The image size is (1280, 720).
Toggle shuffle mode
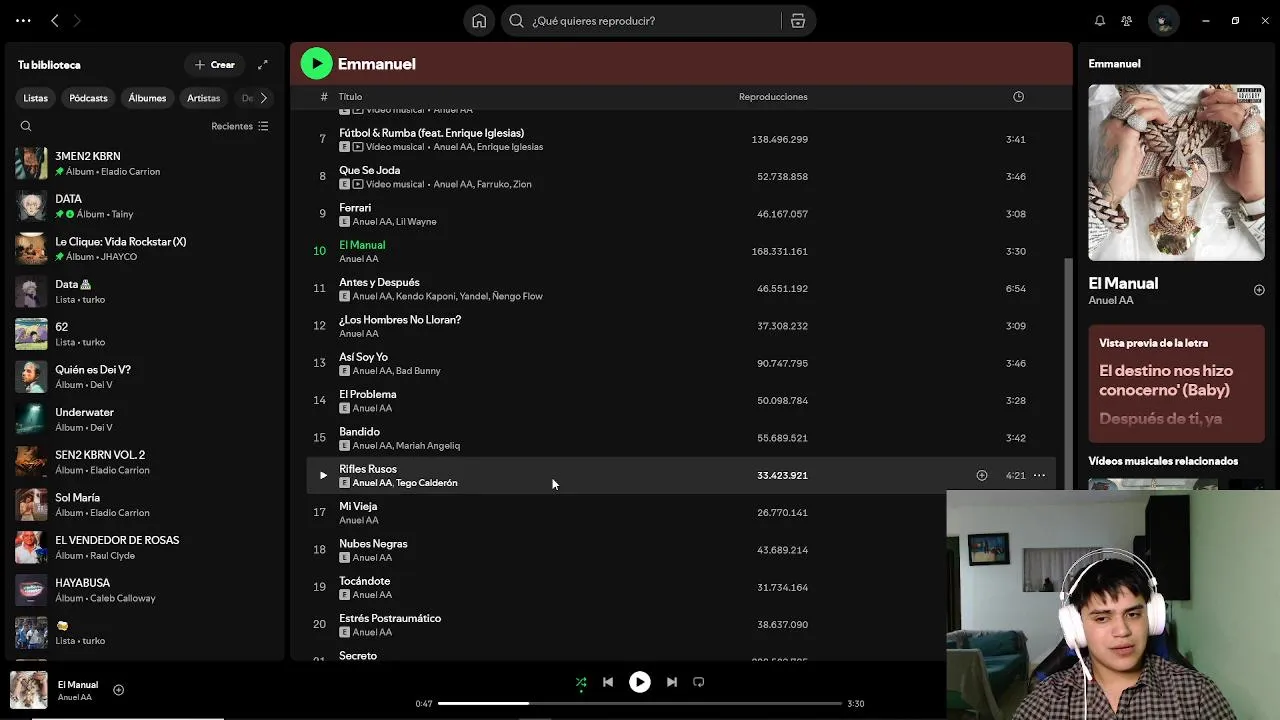581,682
